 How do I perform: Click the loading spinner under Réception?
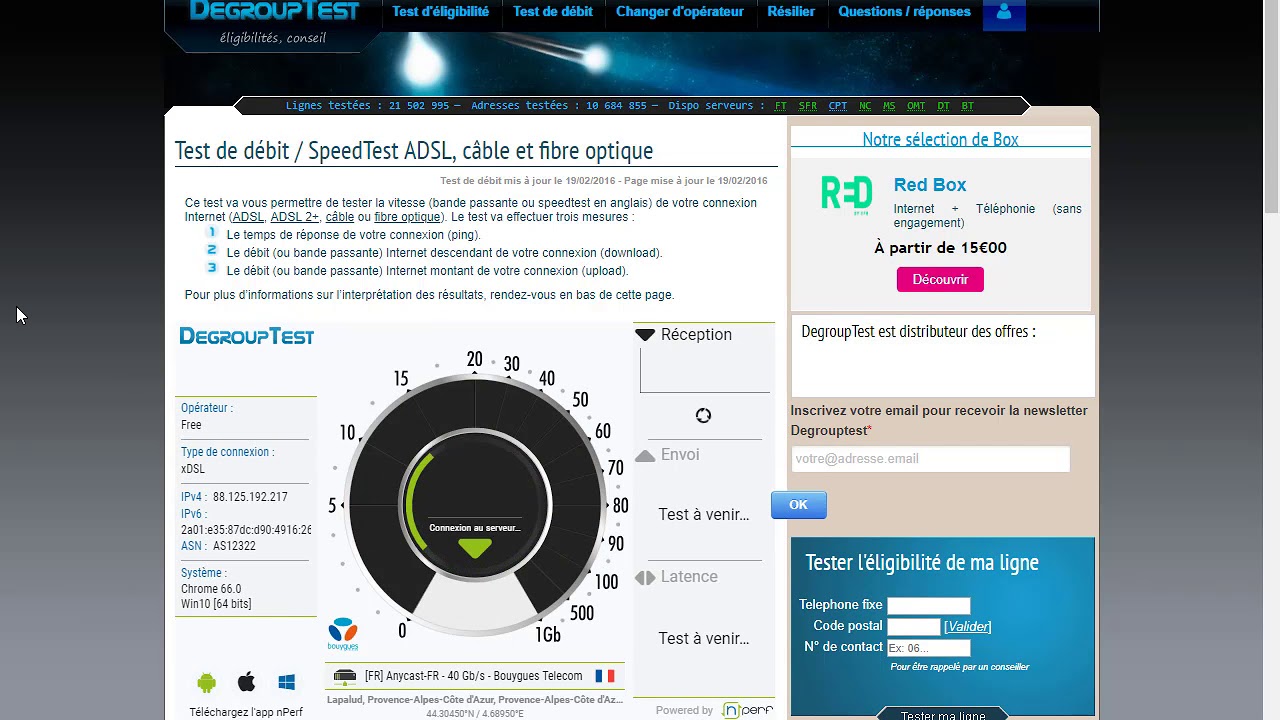coord(703,415)
